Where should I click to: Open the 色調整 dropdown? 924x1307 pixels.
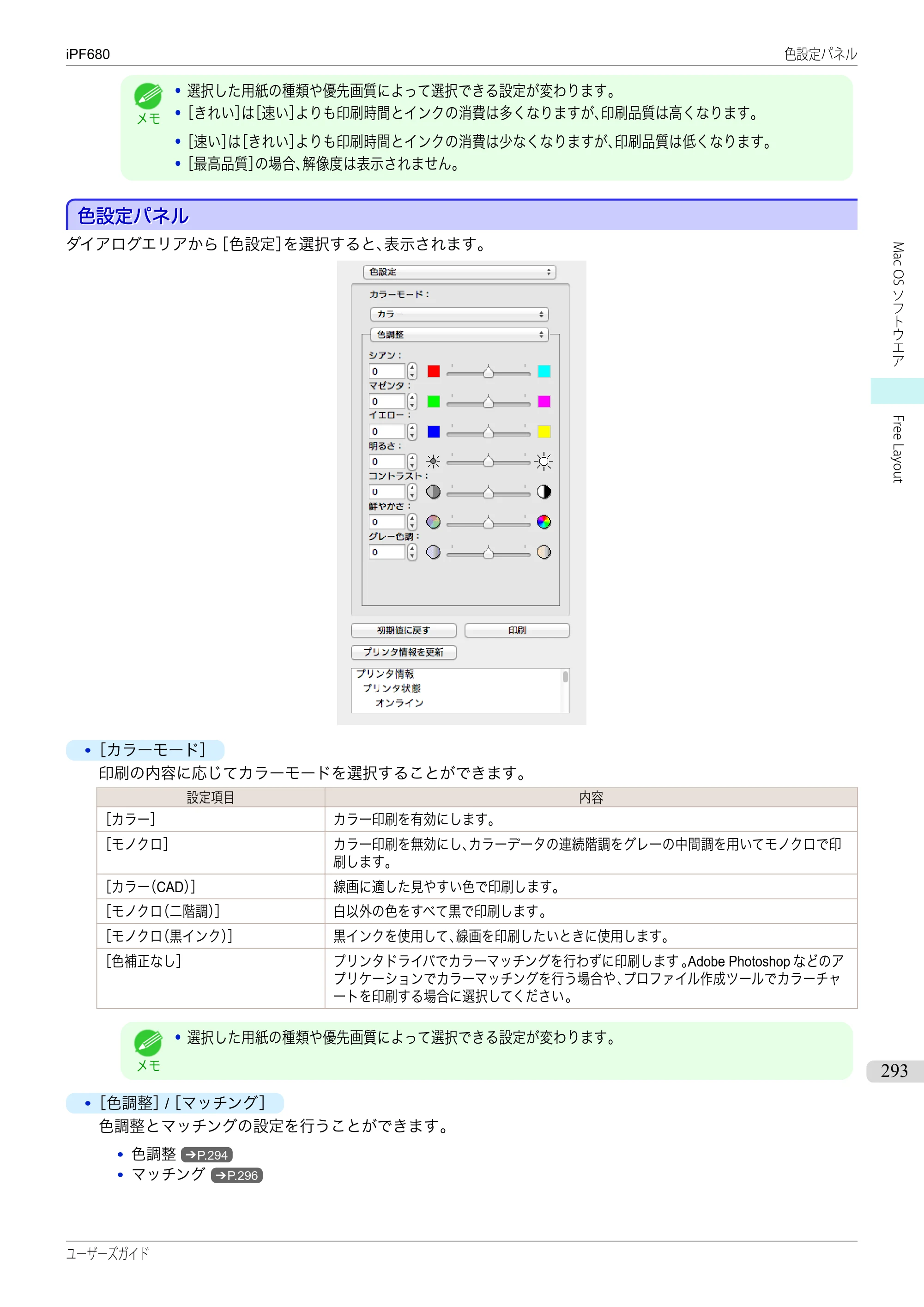[x=459, y=334]
